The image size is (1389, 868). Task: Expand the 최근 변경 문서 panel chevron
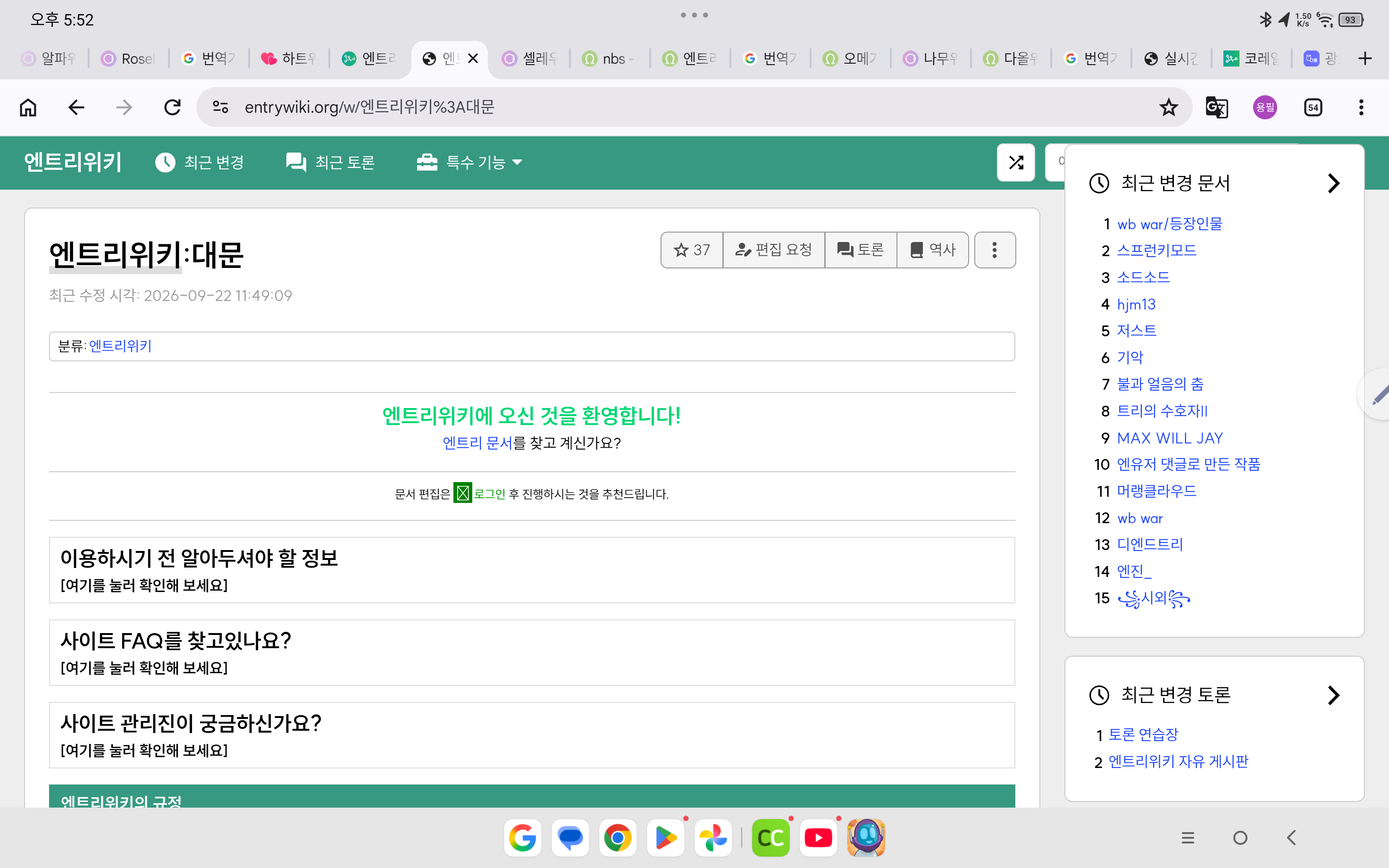point(1334,184)
